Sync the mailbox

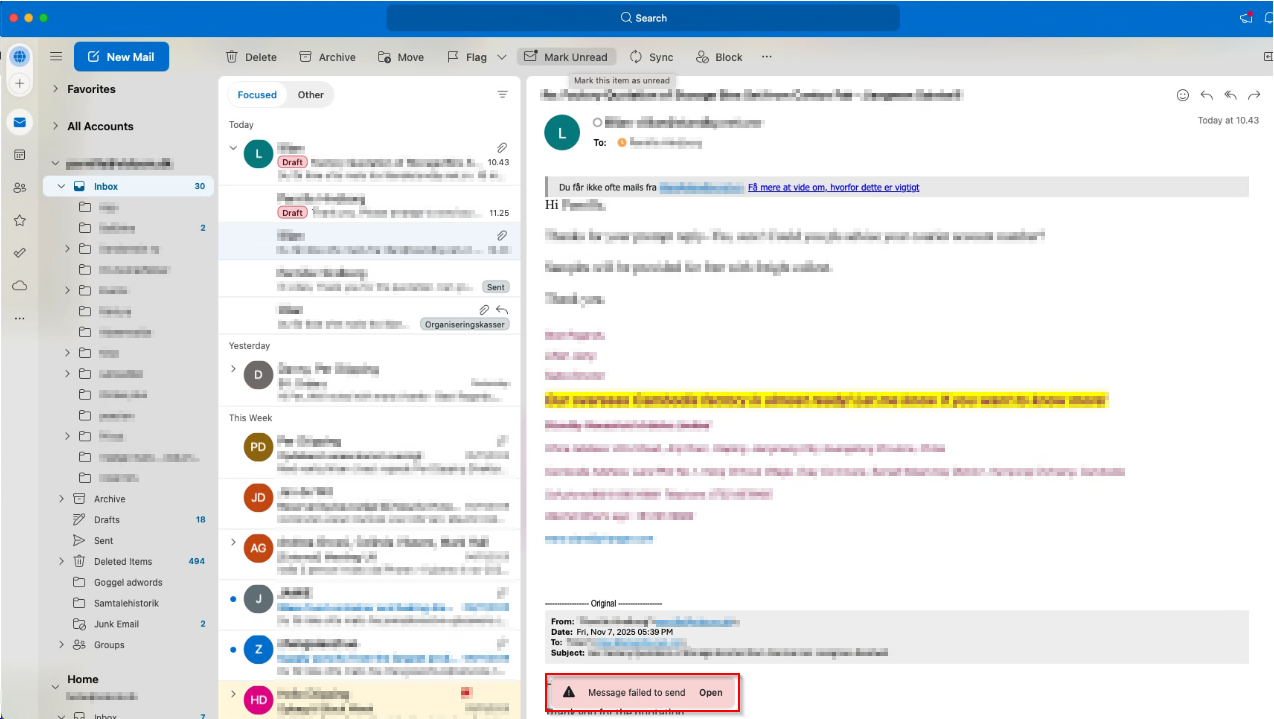point(651,57)
